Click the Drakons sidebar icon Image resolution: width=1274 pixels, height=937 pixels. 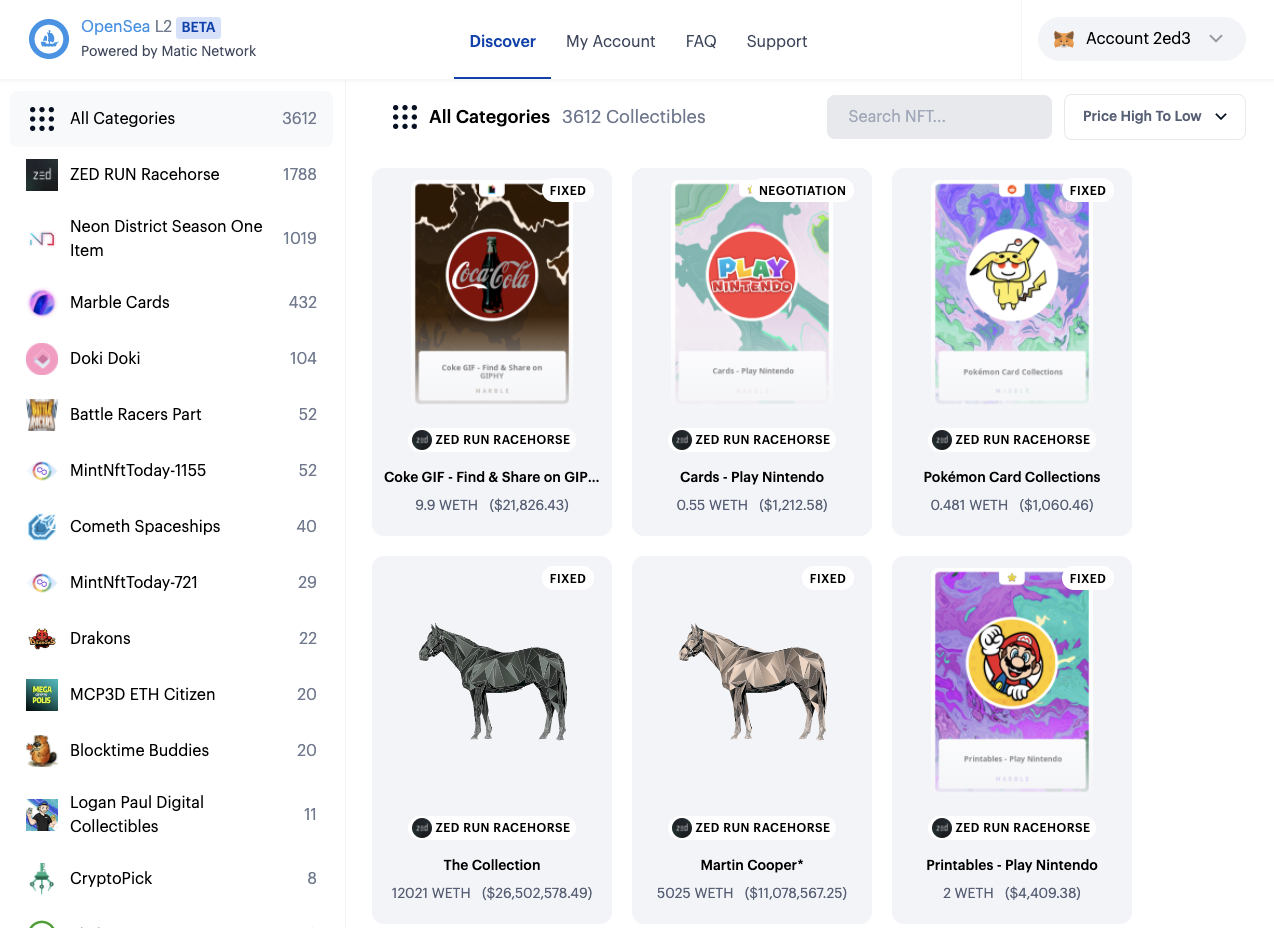coord(42,638)
